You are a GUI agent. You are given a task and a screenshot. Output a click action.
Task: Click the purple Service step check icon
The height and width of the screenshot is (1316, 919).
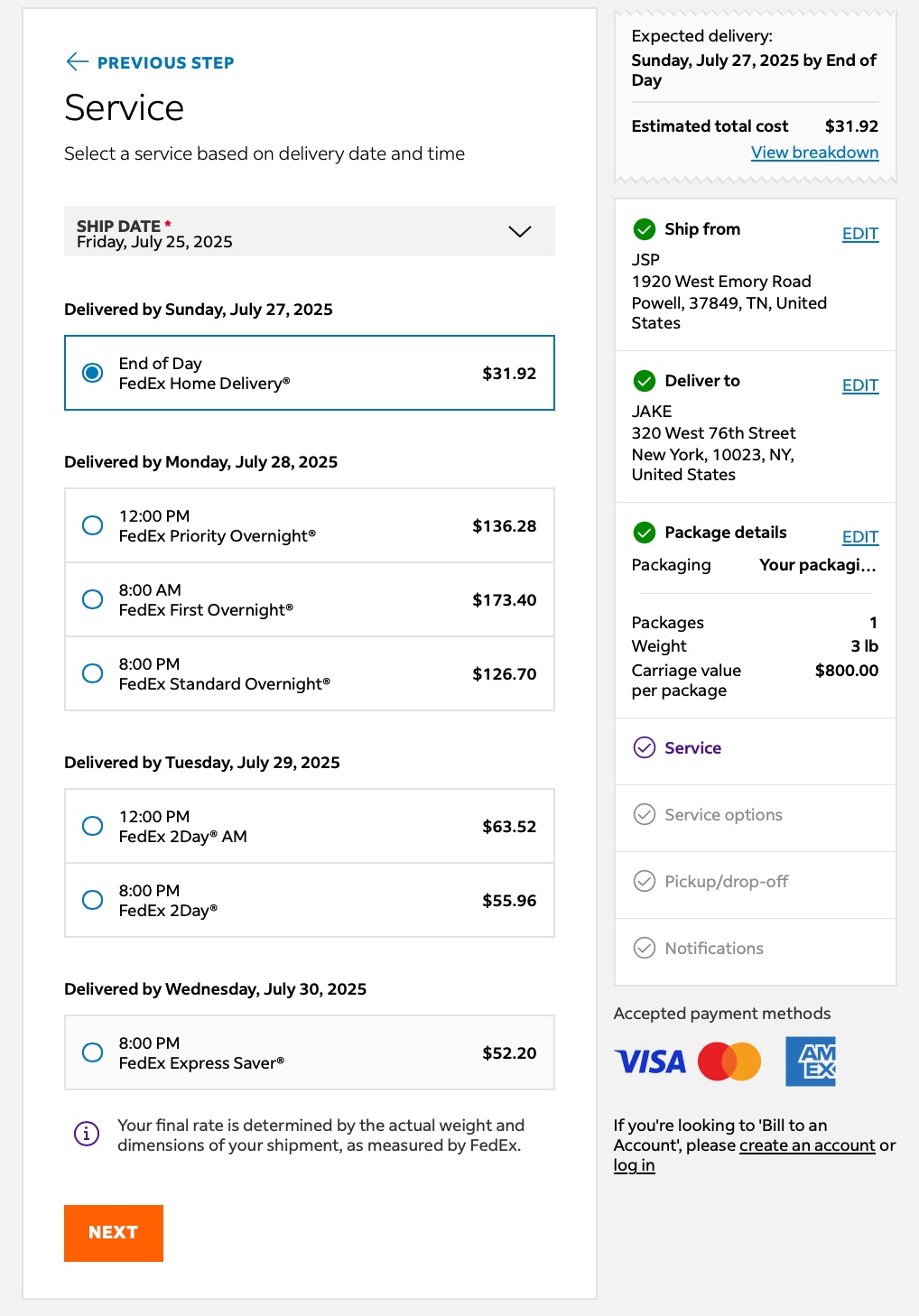645,747
